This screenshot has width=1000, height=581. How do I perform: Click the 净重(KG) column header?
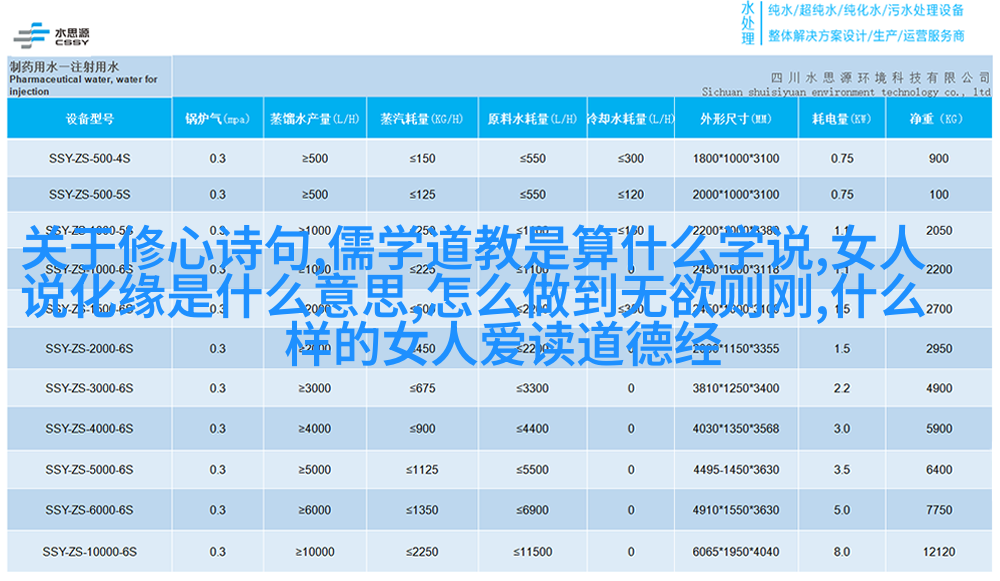[937, 119]
